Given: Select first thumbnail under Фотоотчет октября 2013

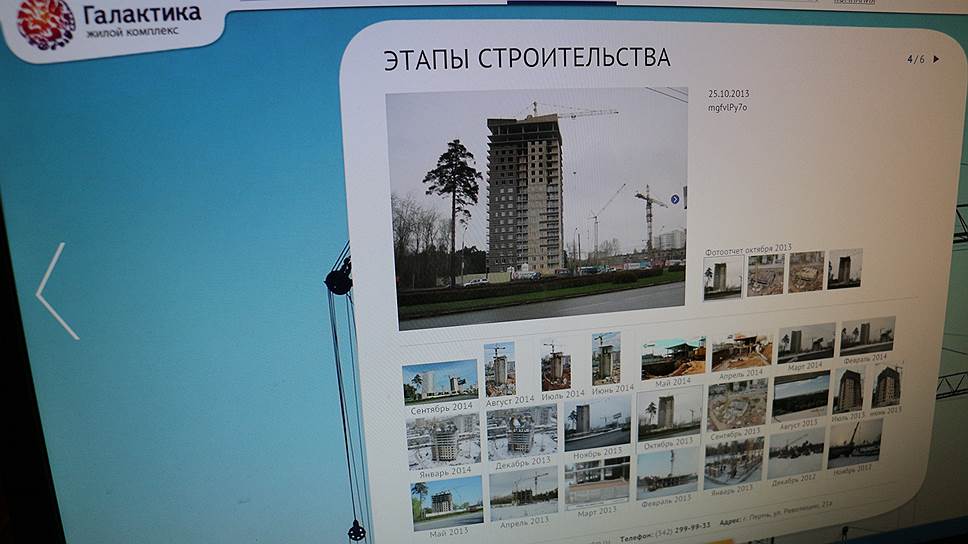Looking at the screenshot, I should (722, 276).
